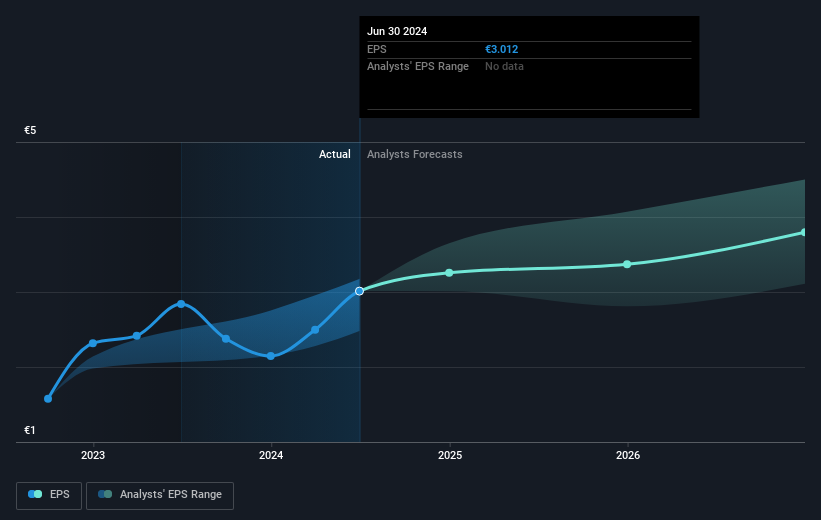
Task: Select the EPS data point after 2023 start
Action: 137,336
